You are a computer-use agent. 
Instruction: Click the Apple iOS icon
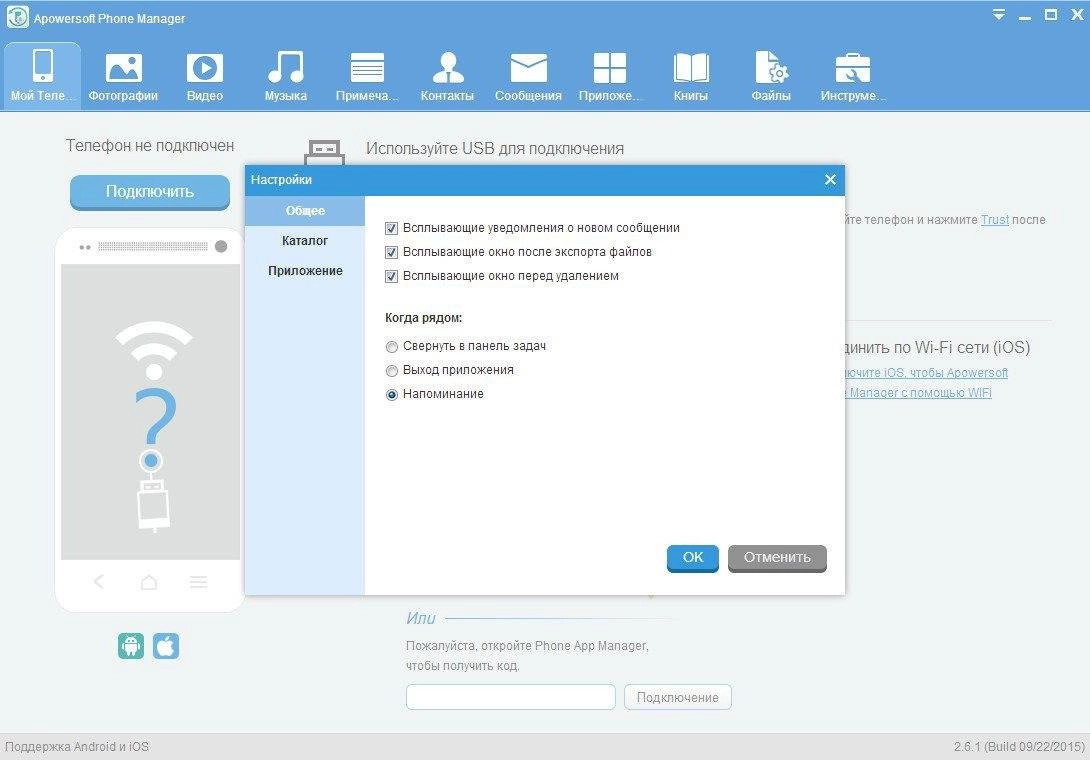pos(165,646)
